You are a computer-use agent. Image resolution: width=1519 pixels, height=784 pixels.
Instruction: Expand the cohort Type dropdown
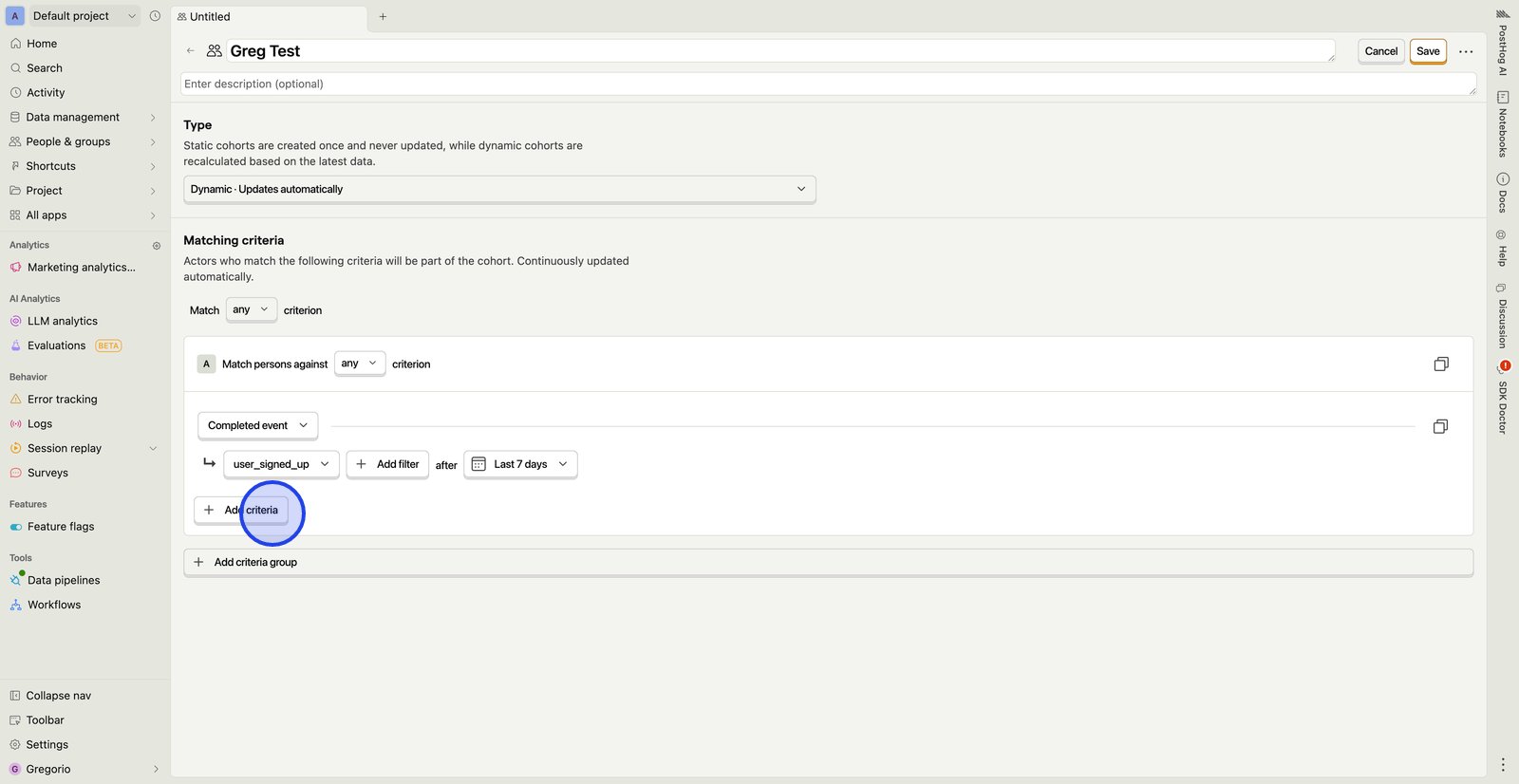pos(498,189)
